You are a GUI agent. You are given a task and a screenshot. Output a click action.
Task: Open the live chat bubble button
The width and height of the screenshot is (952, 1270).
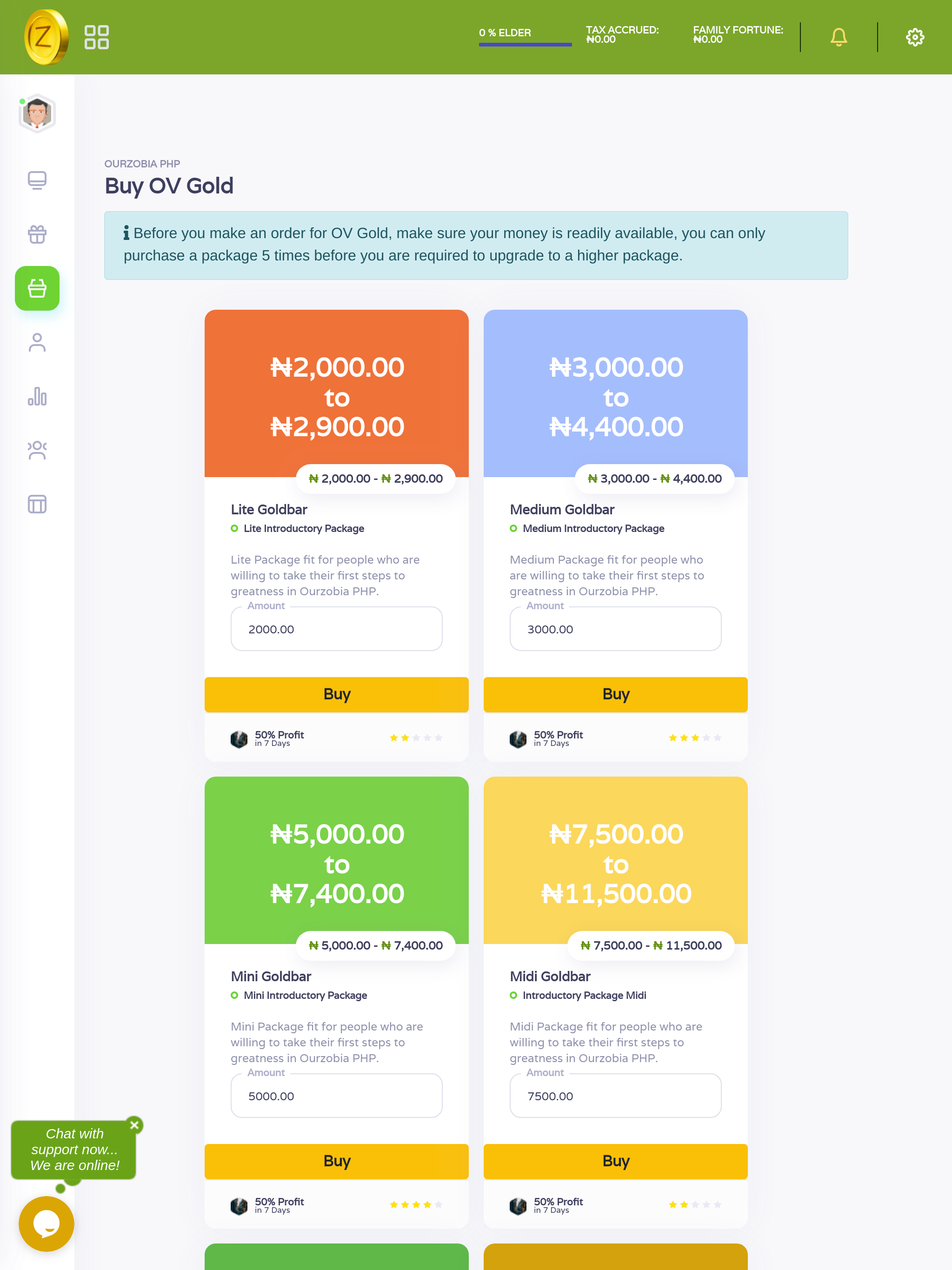[x=47, y=1223]
